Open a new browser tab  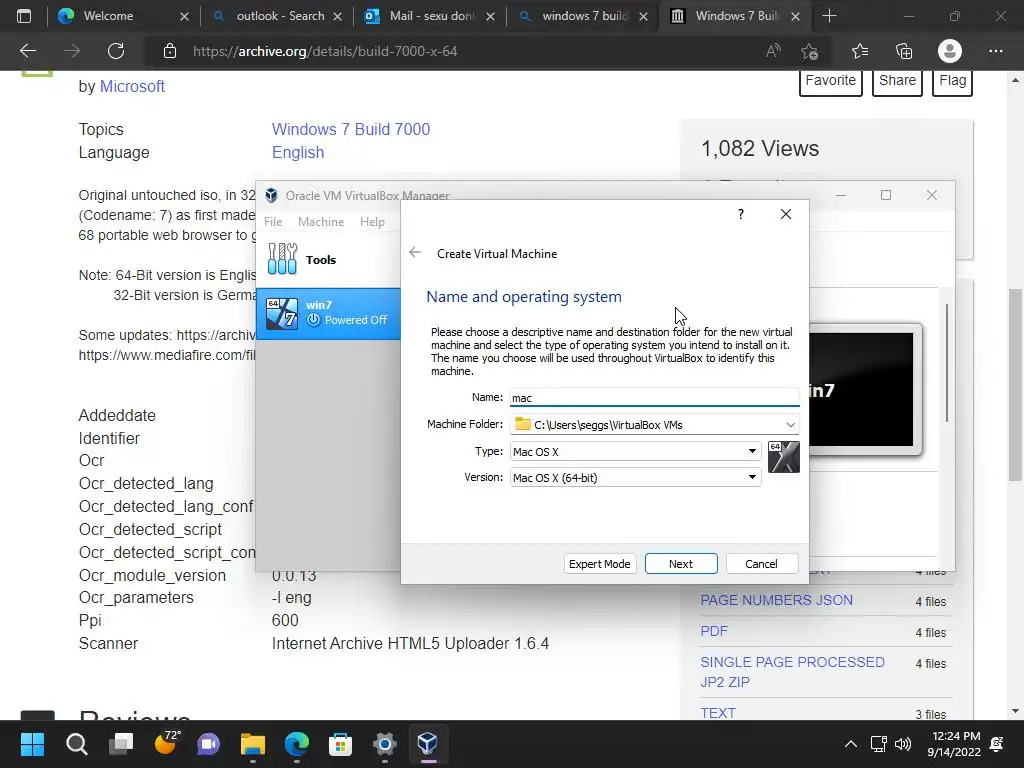tap(829, 16)
